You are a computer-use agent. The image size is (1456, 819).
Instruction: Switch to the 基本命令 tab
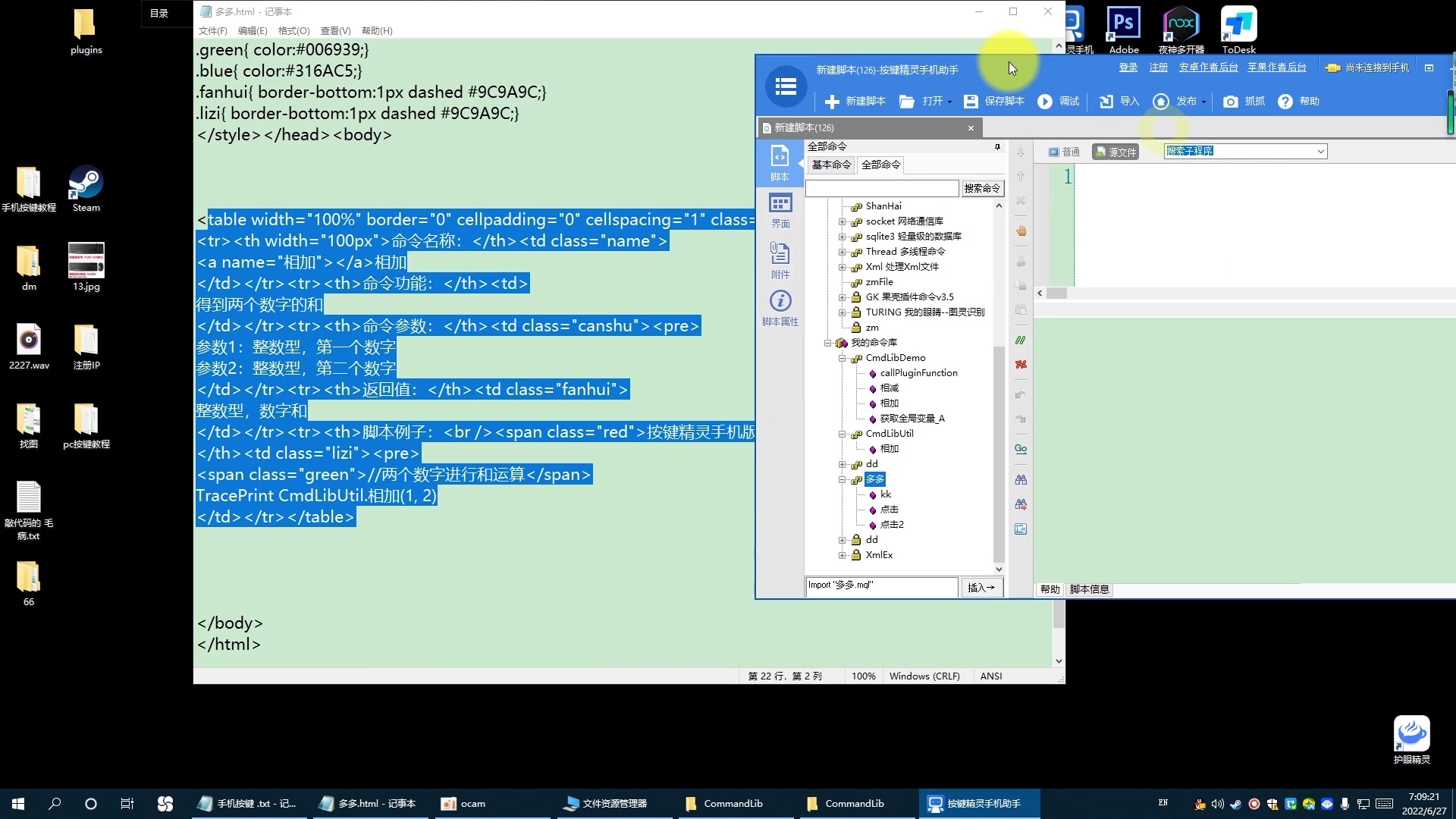click(x=831, y=165)
